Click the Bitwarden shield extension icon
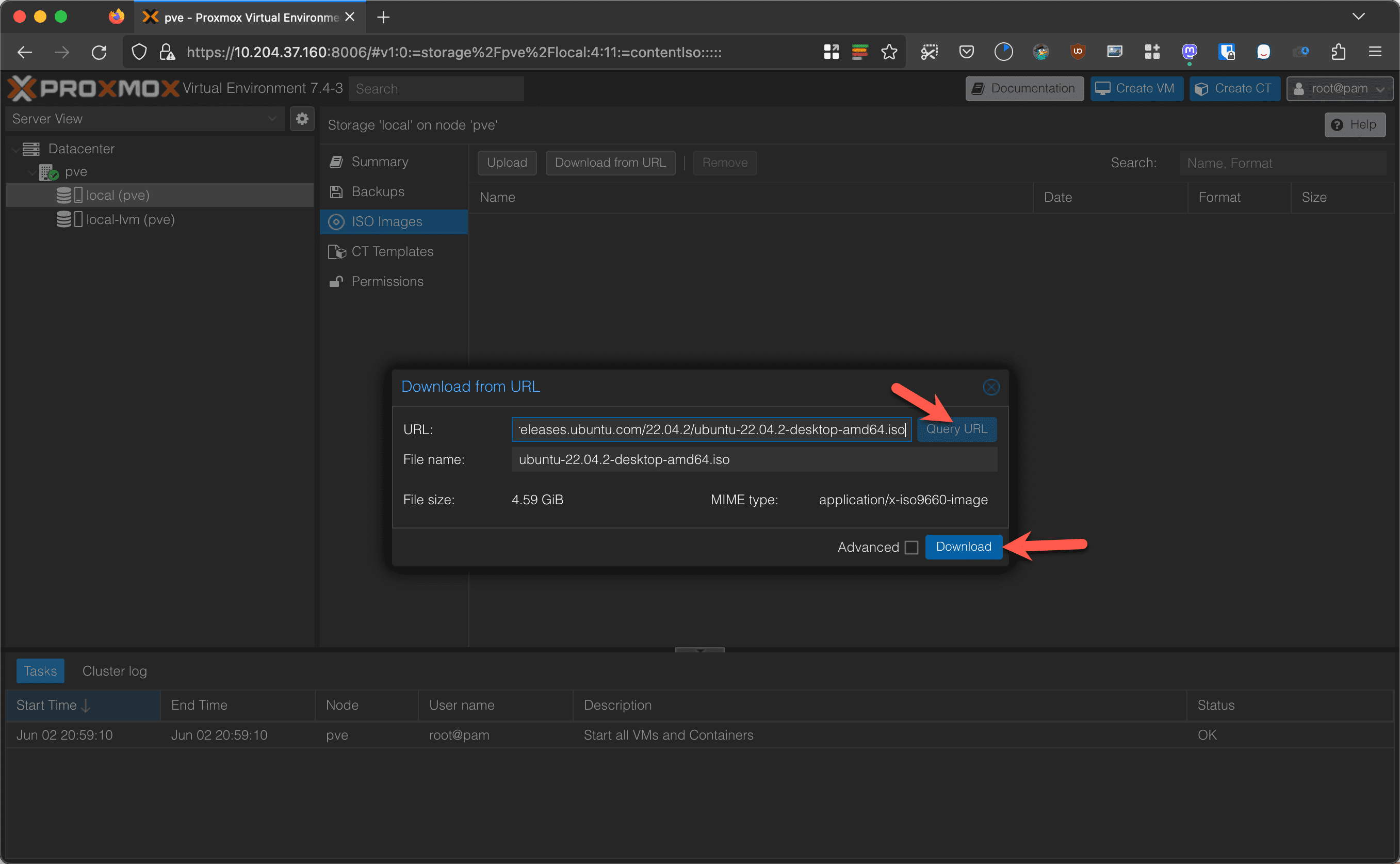The width and height of the screenshot is (1400, 864). click(x=1226, y=52)
